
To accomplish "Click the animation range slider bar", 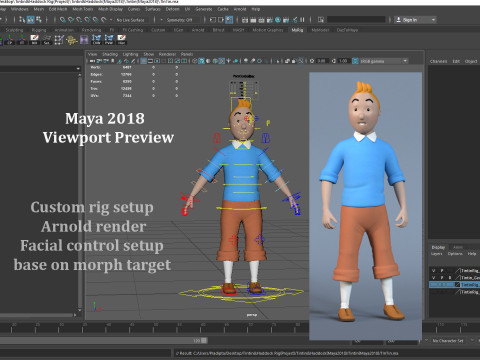I will pos(103,340).
